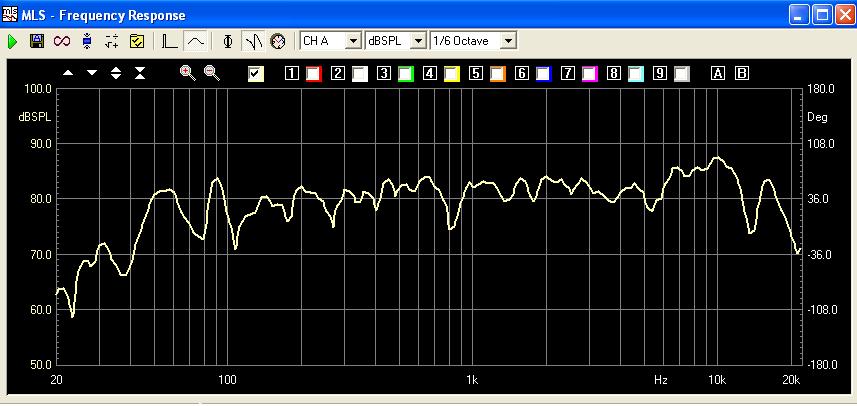This screenshot has width=857, height=406.
Task: Click the save floppy disk icon
Action: click(x=37, y=41)
